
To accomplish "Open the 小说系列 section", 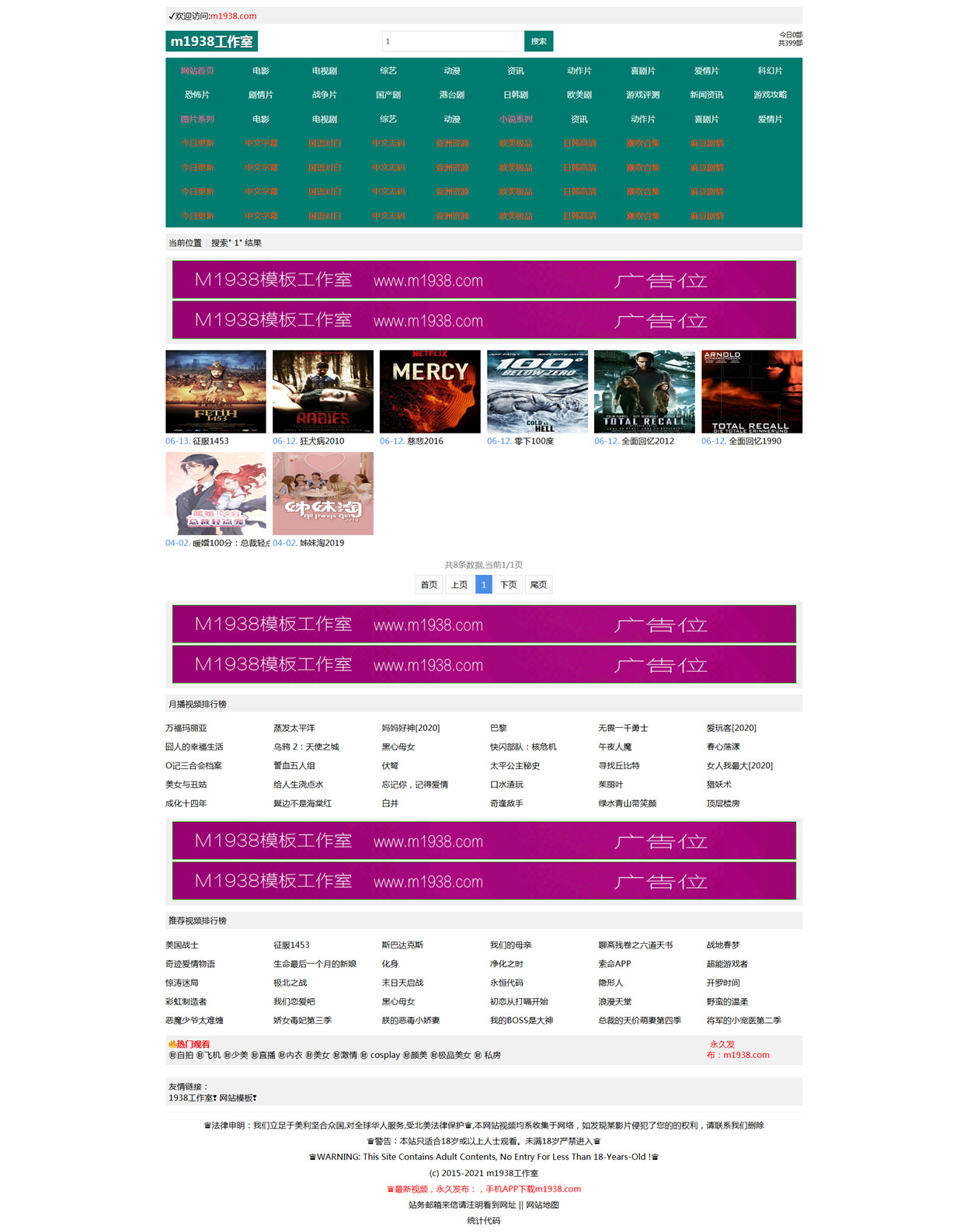I will pyautogui.click(x=516, y=119).
